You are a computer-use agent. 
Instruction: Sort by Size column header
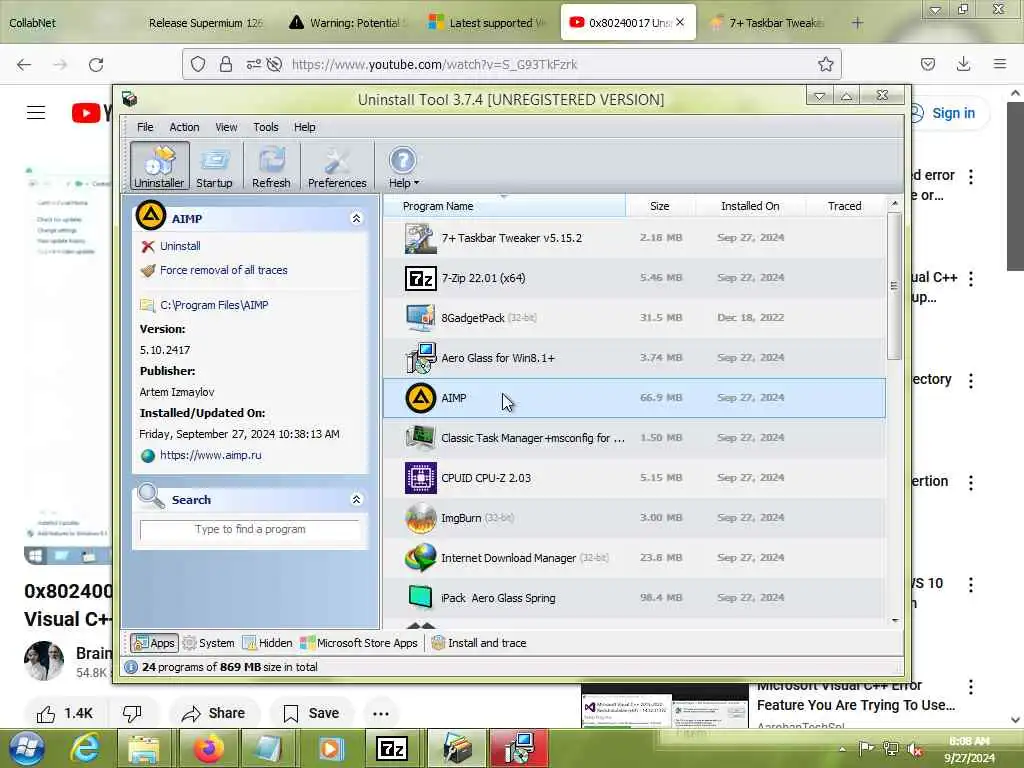point(660,206)
